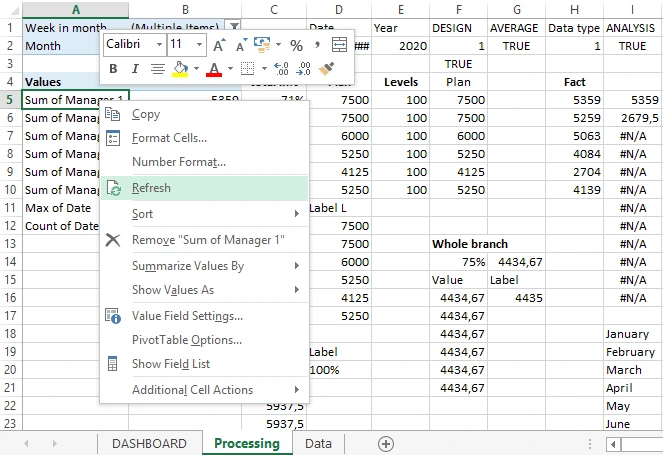The height and width of the screenshot is (455, 663).
Task: Open the Calibri font name dropdown
Action: pyautogui.click(x=159, y=44)
